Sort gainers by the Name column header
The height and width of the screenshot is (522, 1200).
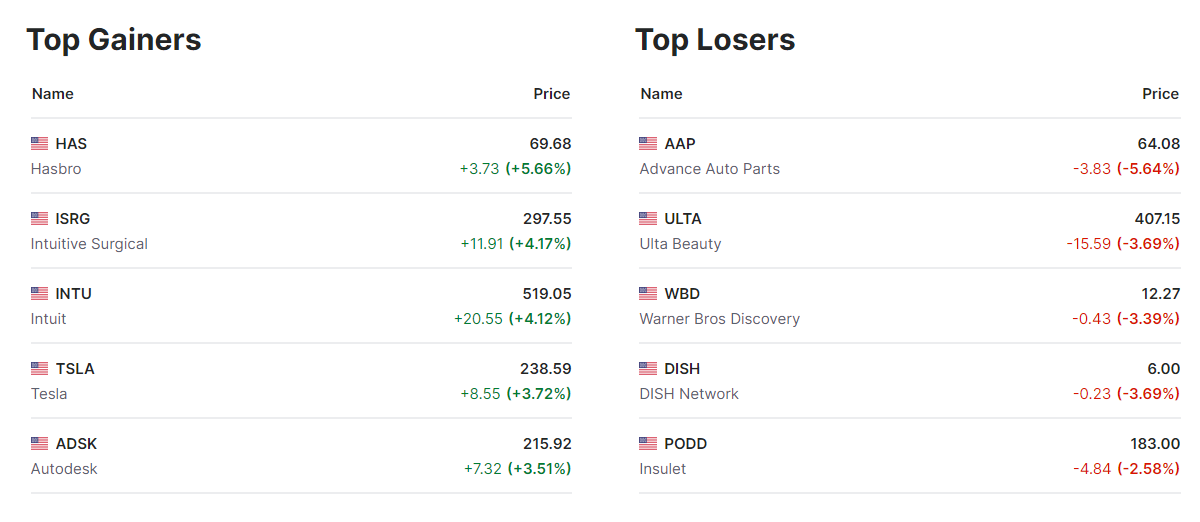[x=53, y=94]
